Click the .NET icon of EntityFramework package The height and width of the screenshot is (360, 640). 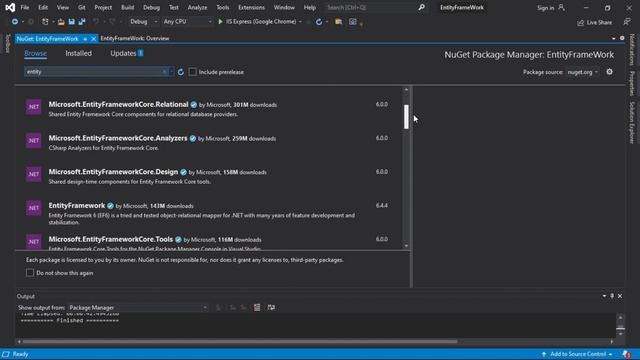point(33,208)
